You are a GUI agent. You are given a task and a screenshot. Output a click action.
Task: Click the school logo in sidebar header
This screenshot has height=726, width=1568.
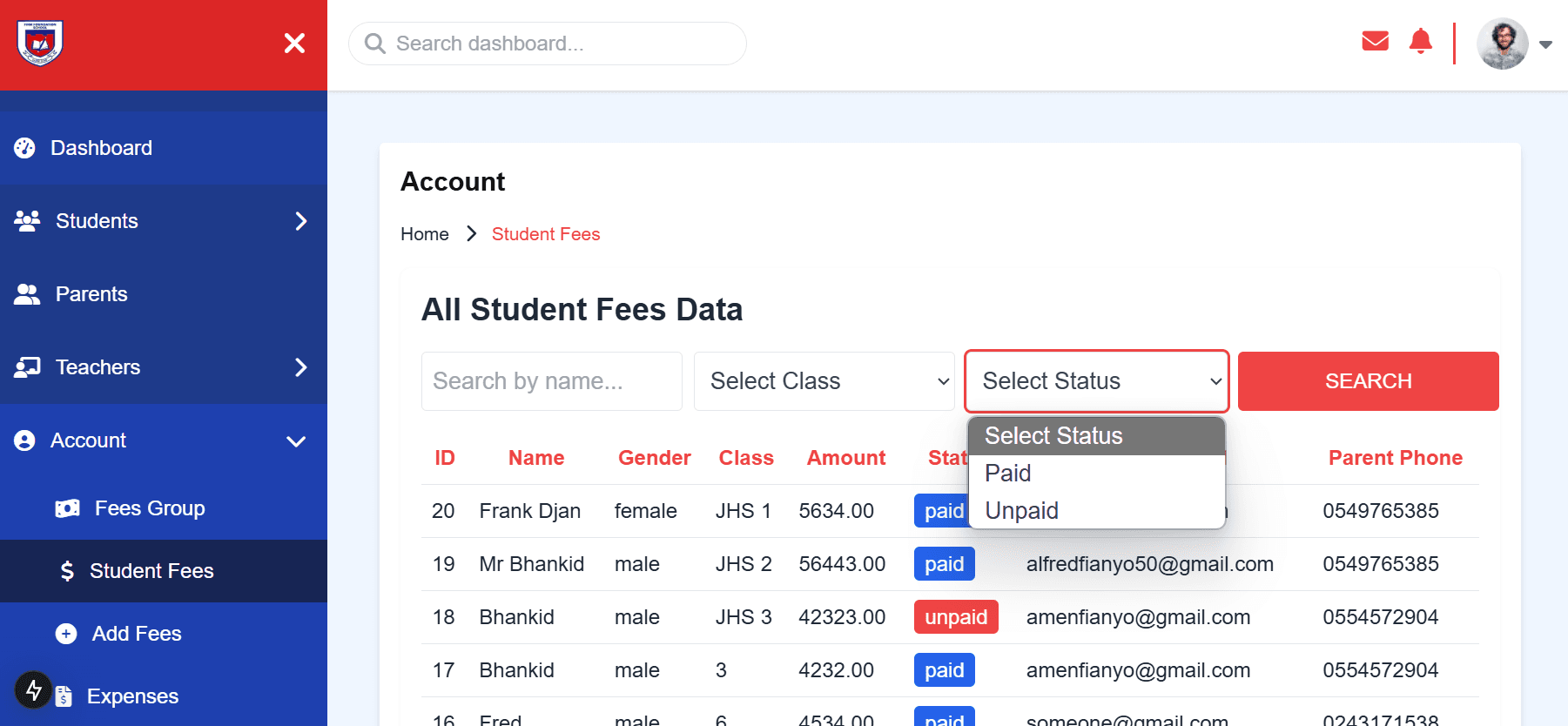tap(40, 43)
